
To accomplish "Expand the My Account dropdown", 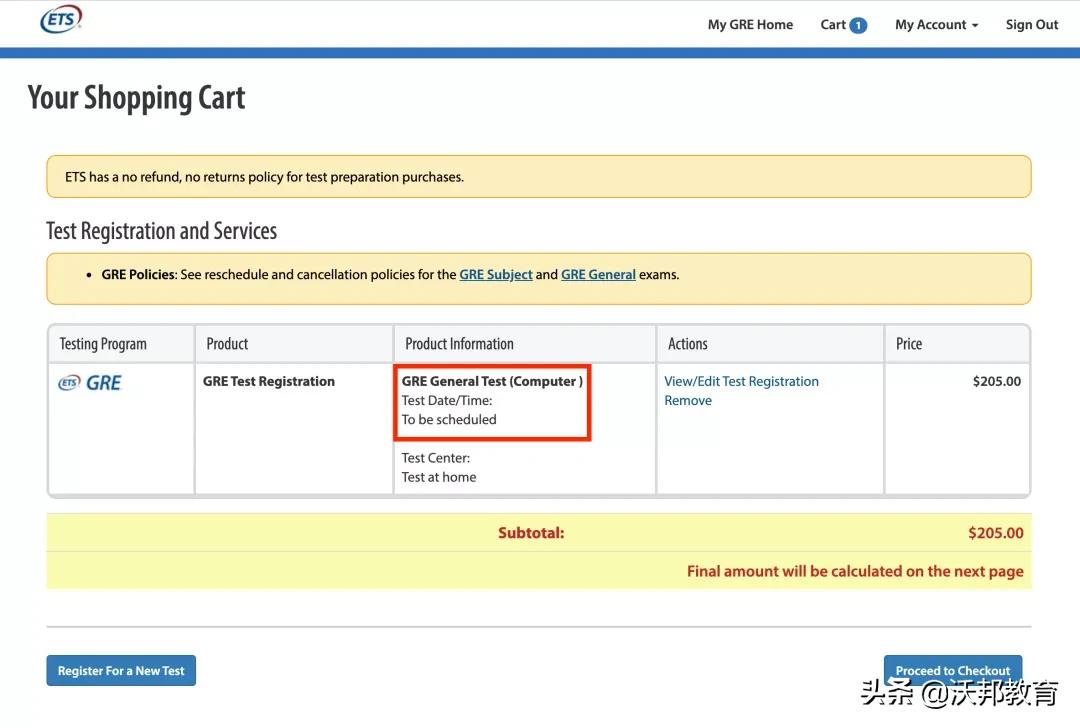I will (x=936, y=25).
